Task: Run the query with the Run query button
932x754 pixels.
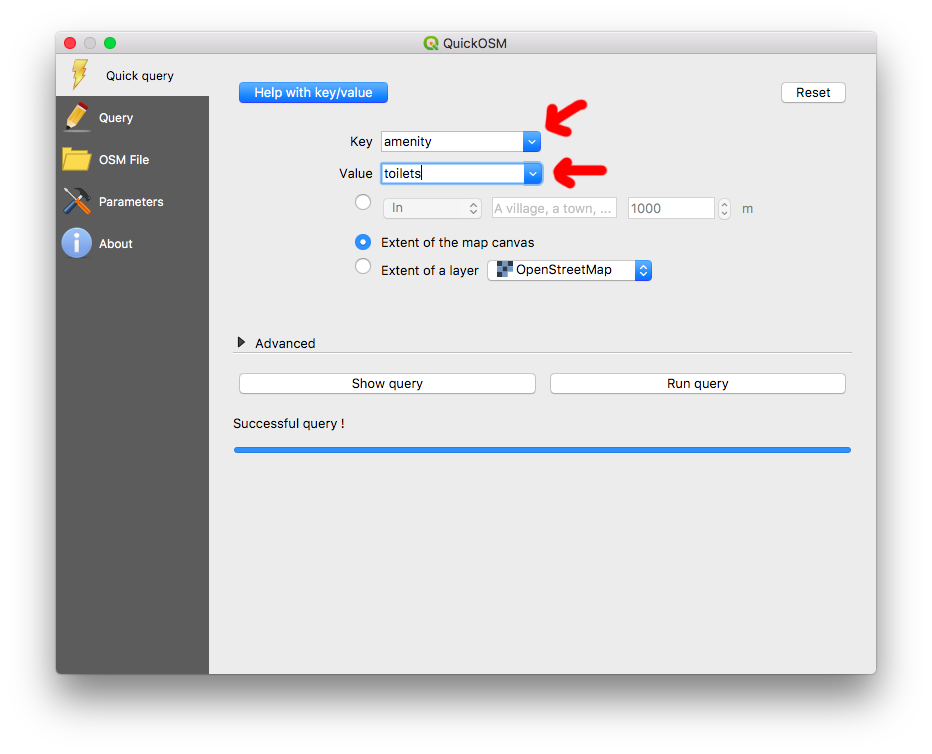Action: tap(697, 383)
